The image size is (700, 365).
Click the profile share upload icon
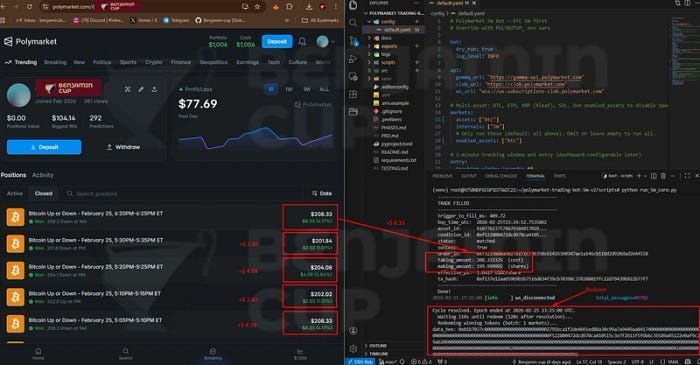[x=154, y=89]
